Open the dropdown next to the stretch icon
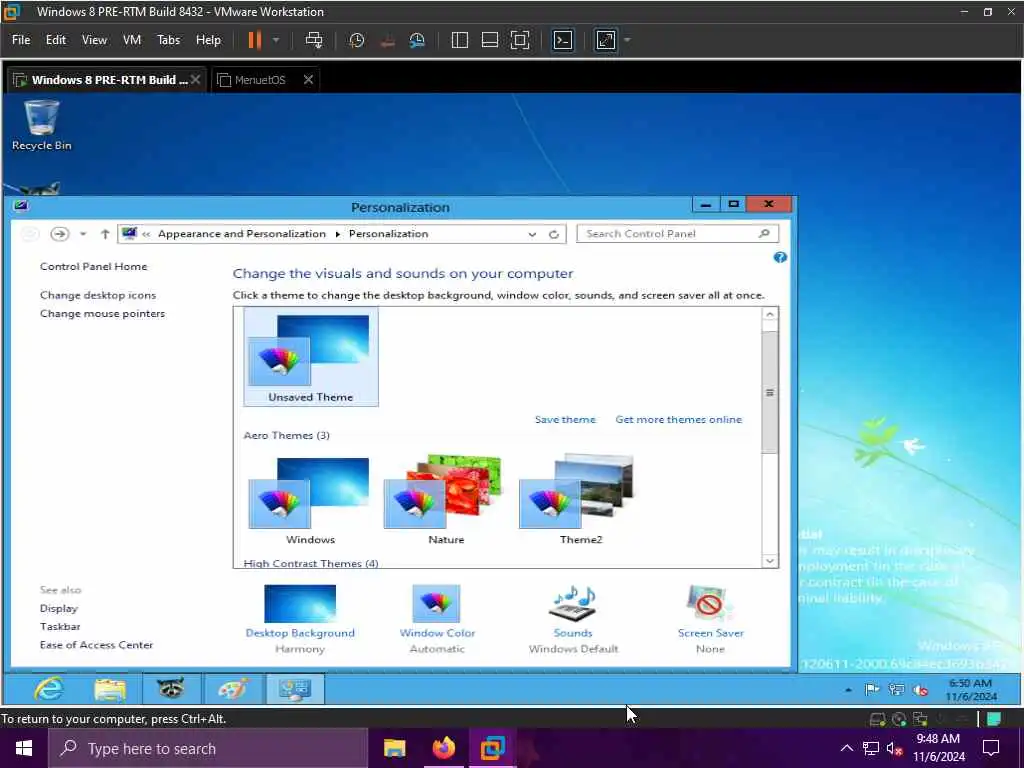The height and width of the screenshot is (768, 1024). coord(628,40)
